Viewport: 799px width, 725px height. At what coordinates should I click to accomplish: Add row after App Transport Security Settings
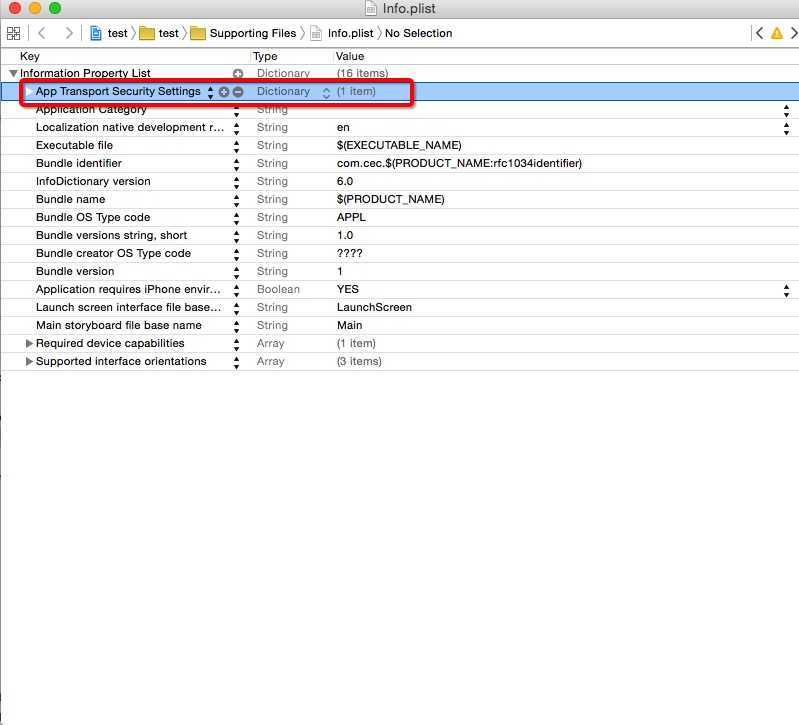(223, 92)
